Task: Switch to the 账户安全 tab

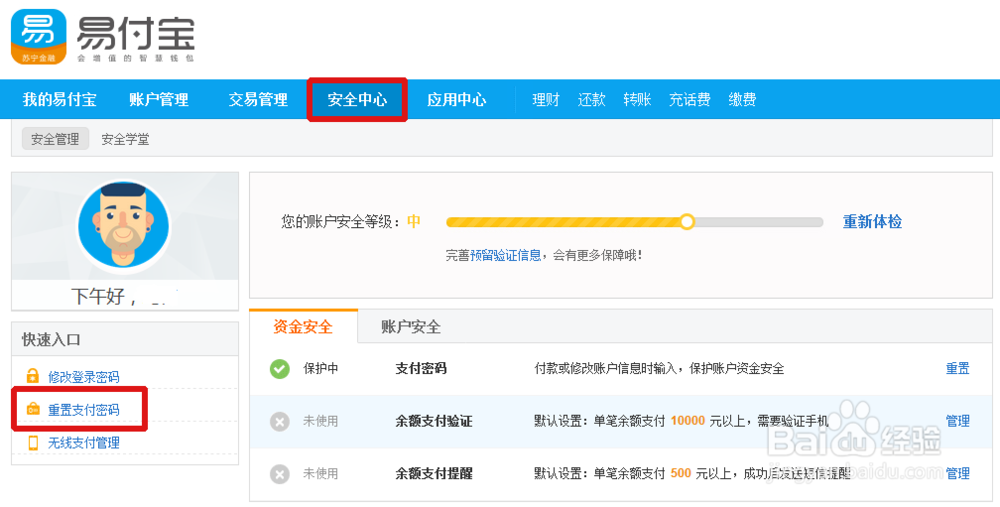Action: [x=411, y=327]
